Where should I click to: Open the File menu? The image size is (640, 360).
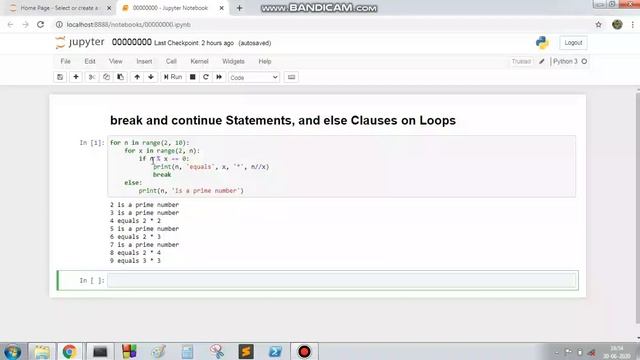[x=65, y=61]
